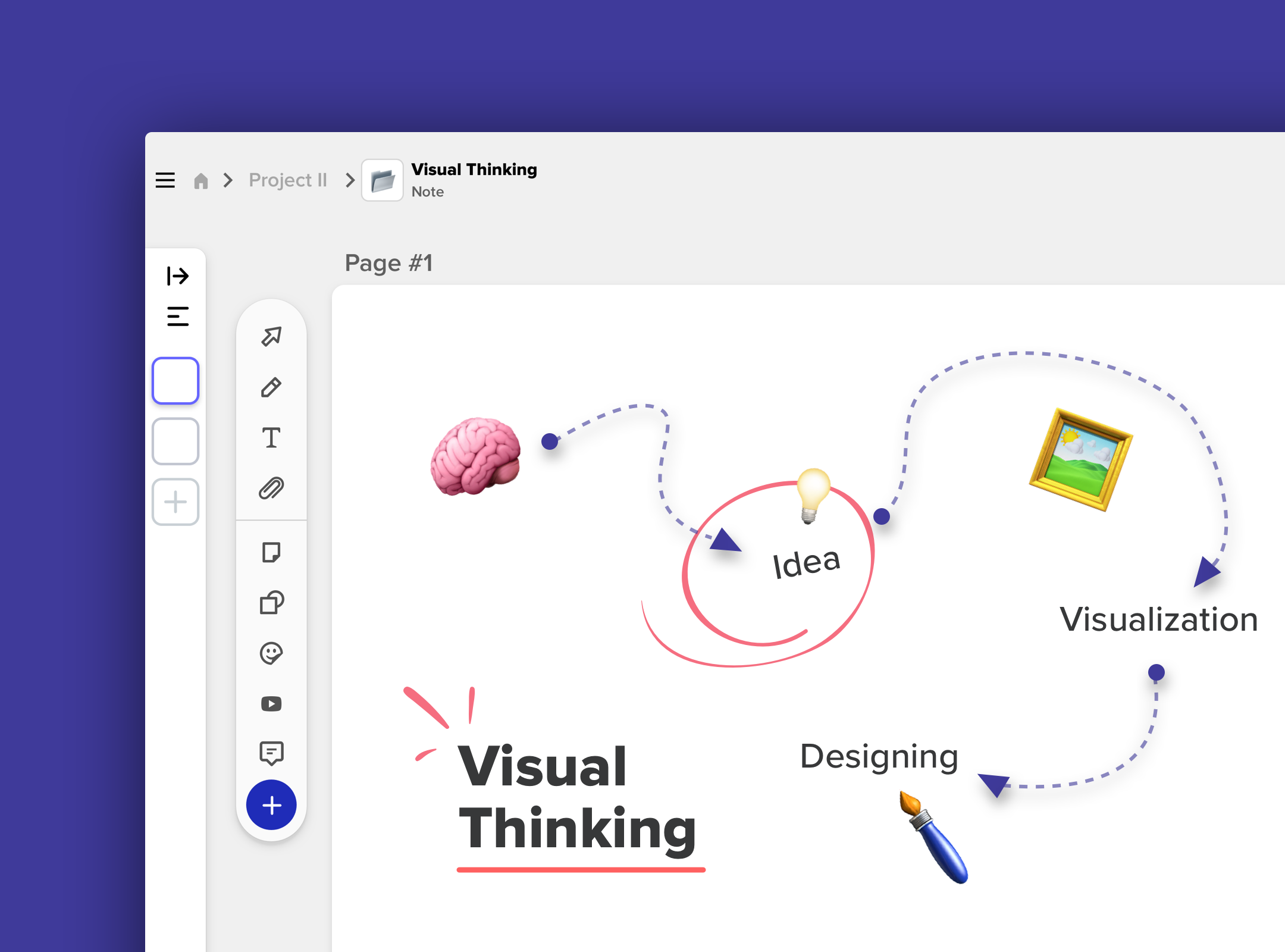The width and height of the screenshot is (1285, 952).
Task: Select the arrow connector tool
Action: click(x=272, y=338)
